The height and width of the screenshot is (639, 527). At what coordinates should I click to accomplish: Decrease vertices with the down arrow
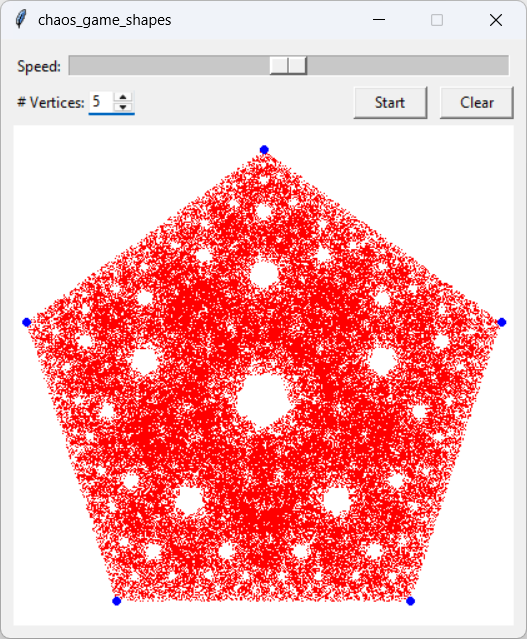123,107
